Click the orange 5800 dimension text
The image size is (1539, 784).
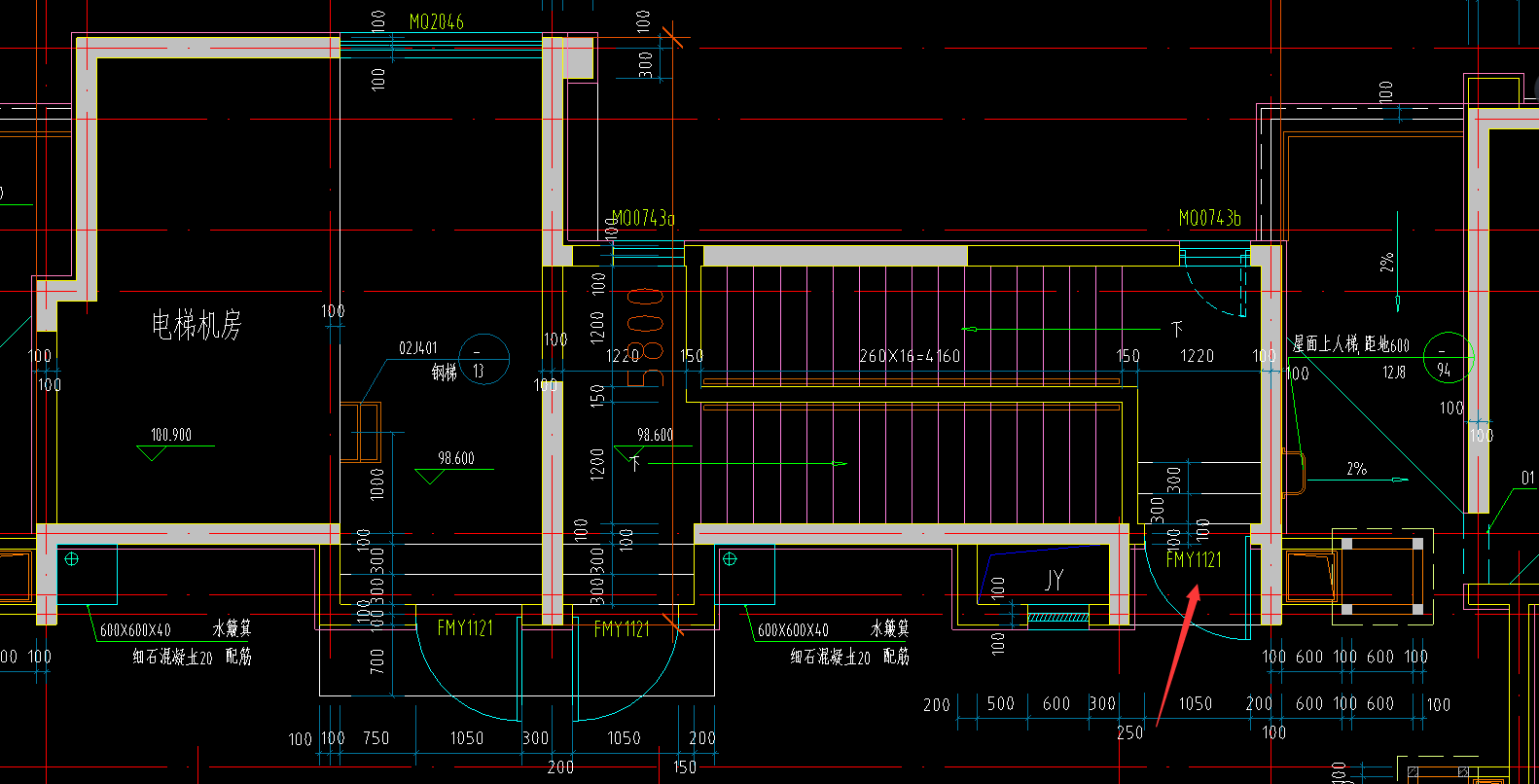tap(648, 337)
